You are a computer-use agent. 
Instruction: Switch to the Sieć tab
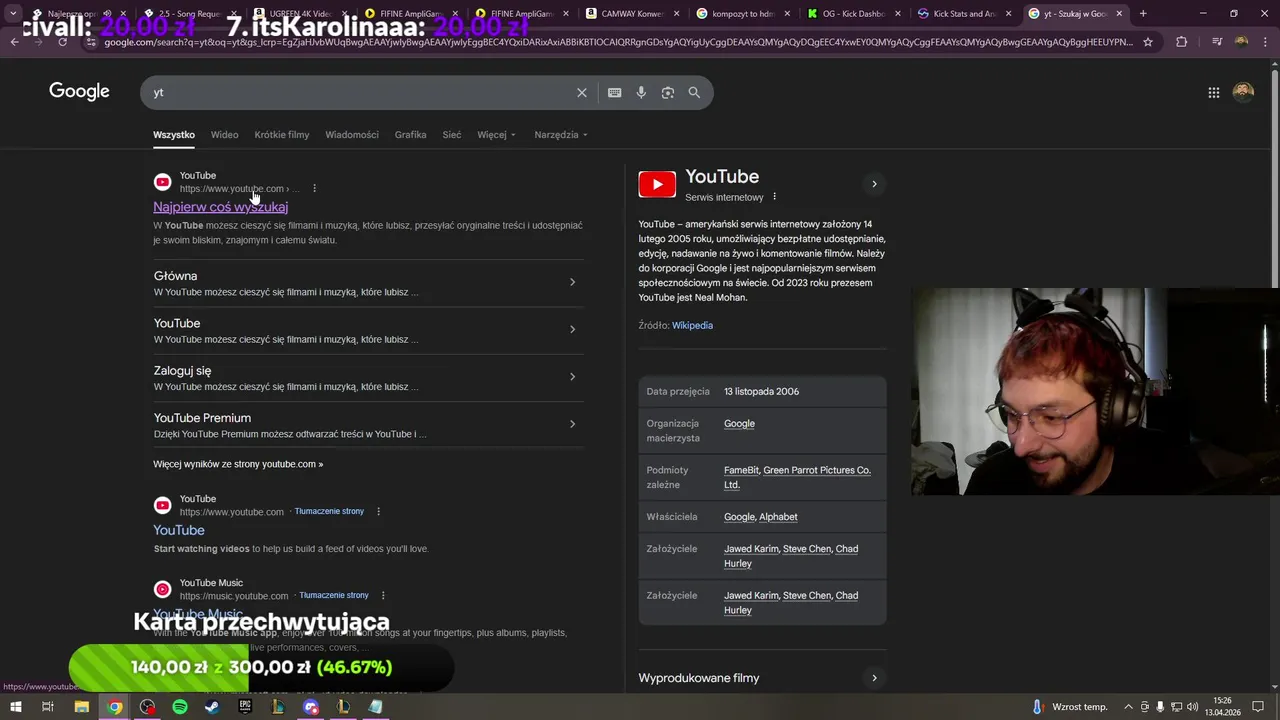click(452, 135)
